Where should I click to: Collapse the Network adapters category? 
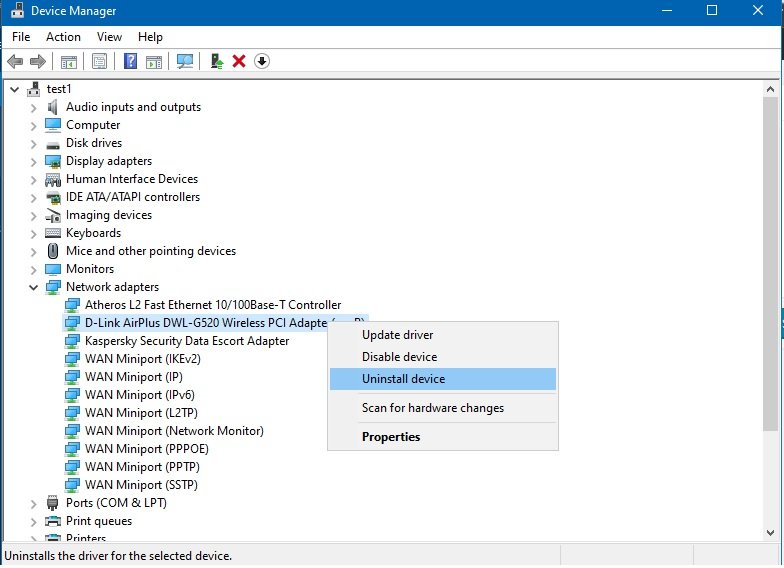[34, 288]
